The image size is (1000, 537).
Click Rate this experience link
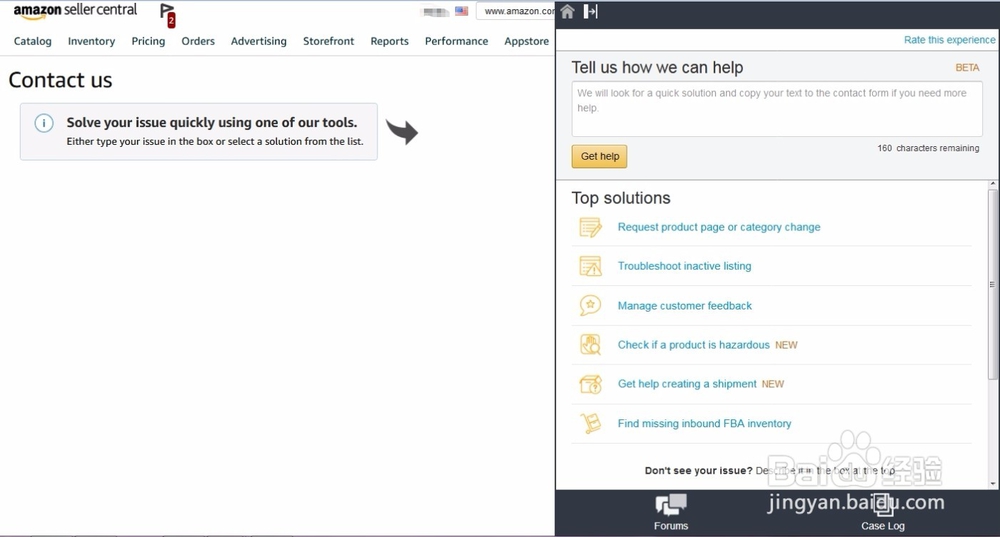(x=949, y=40)
